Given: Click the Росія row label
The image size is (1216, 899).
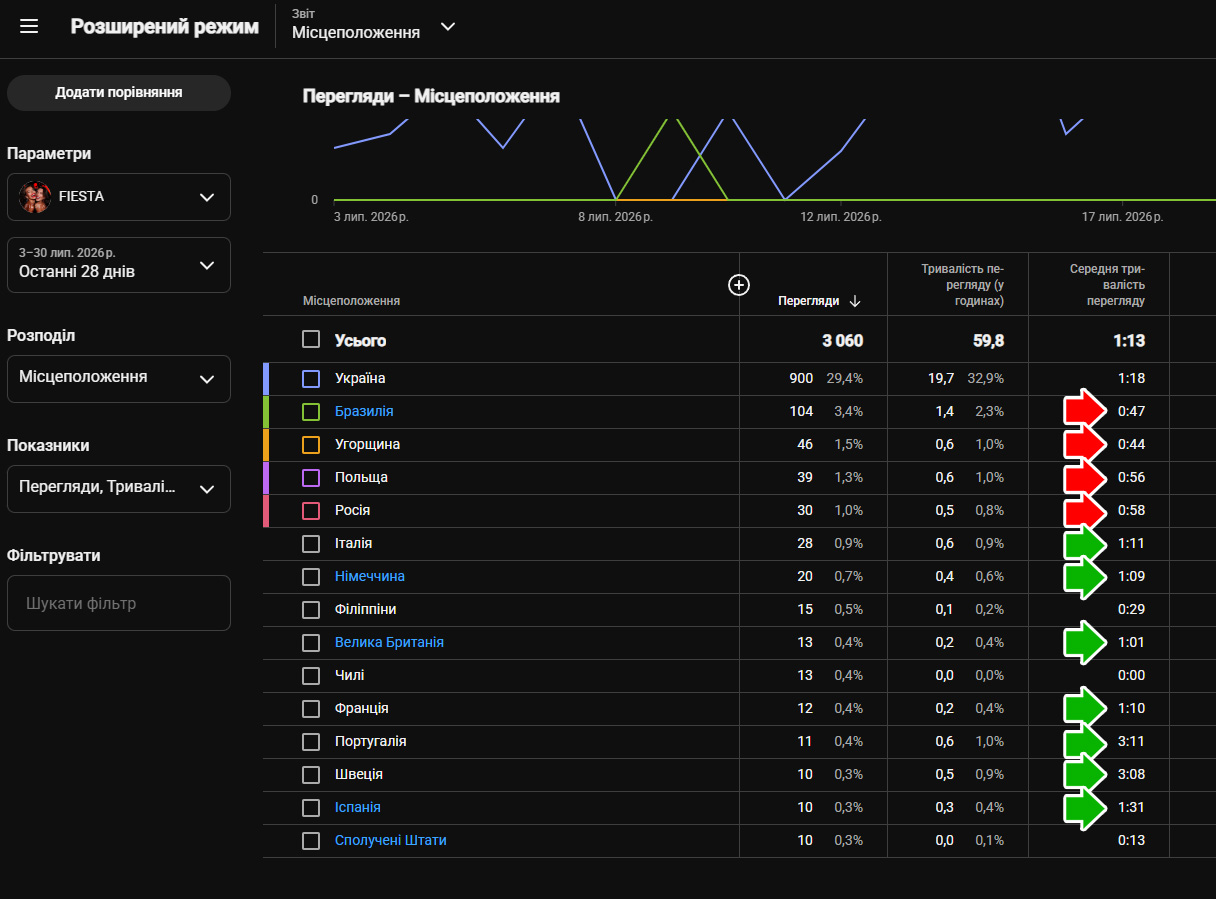Looking at the screenshot, I should point(353,510).
